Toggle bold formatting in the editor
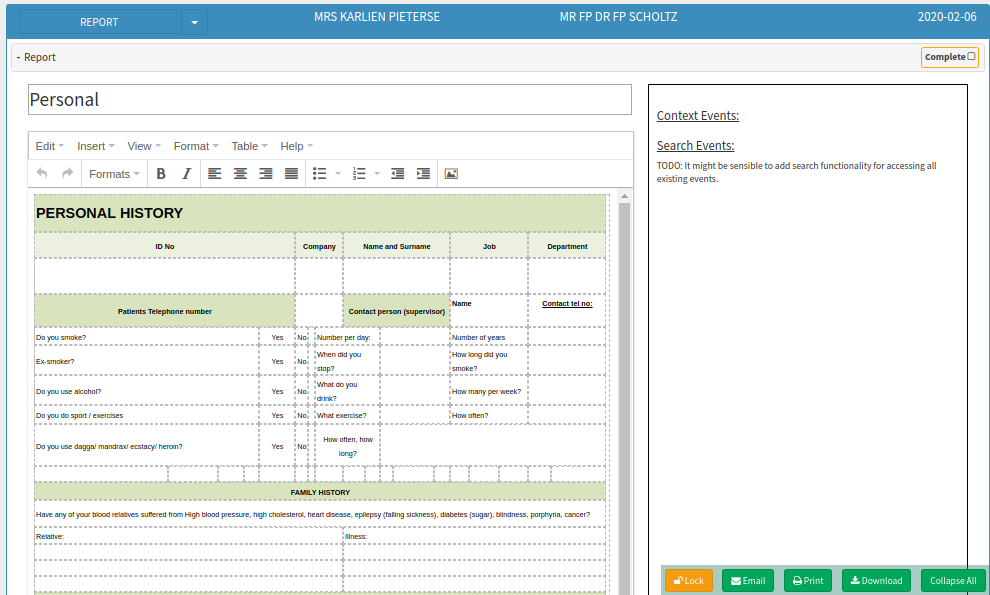This screenshot has height=595, width=990. tap(161, 174)
